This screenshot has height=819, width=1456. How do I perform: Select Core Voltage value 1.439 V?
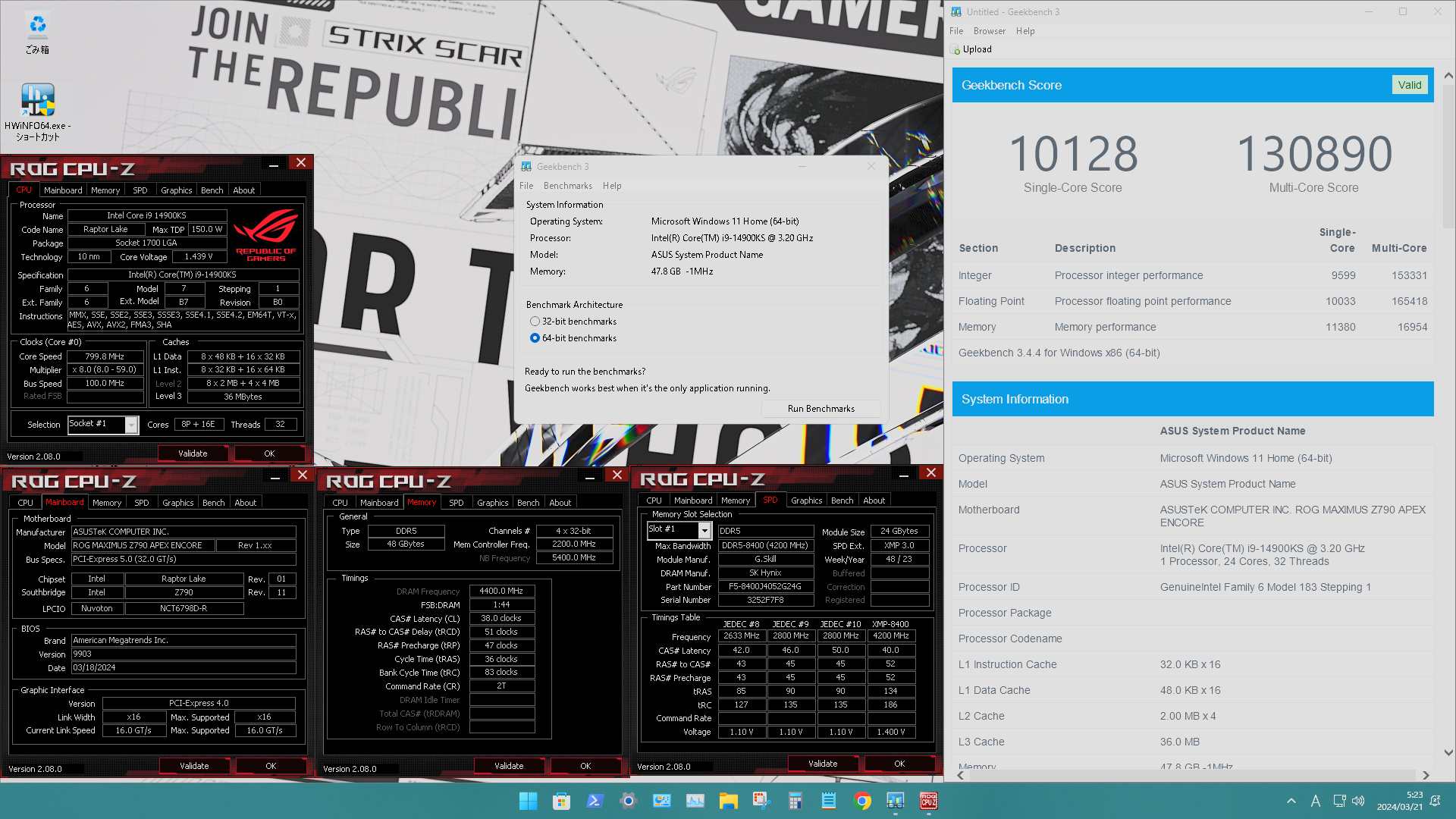point(199,257)
